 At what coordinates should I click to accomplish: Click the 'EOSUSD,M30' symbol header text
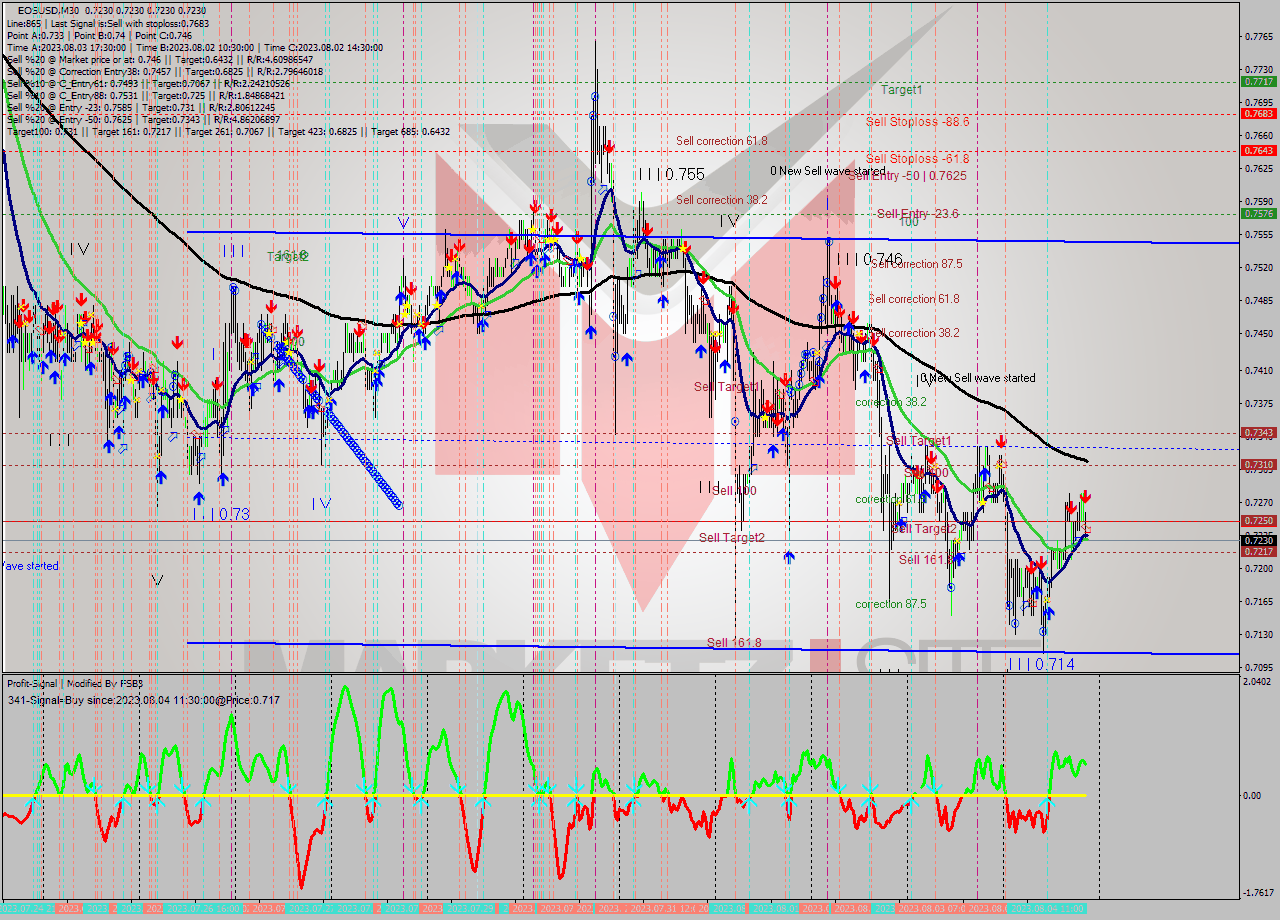(x=45, y=9)
